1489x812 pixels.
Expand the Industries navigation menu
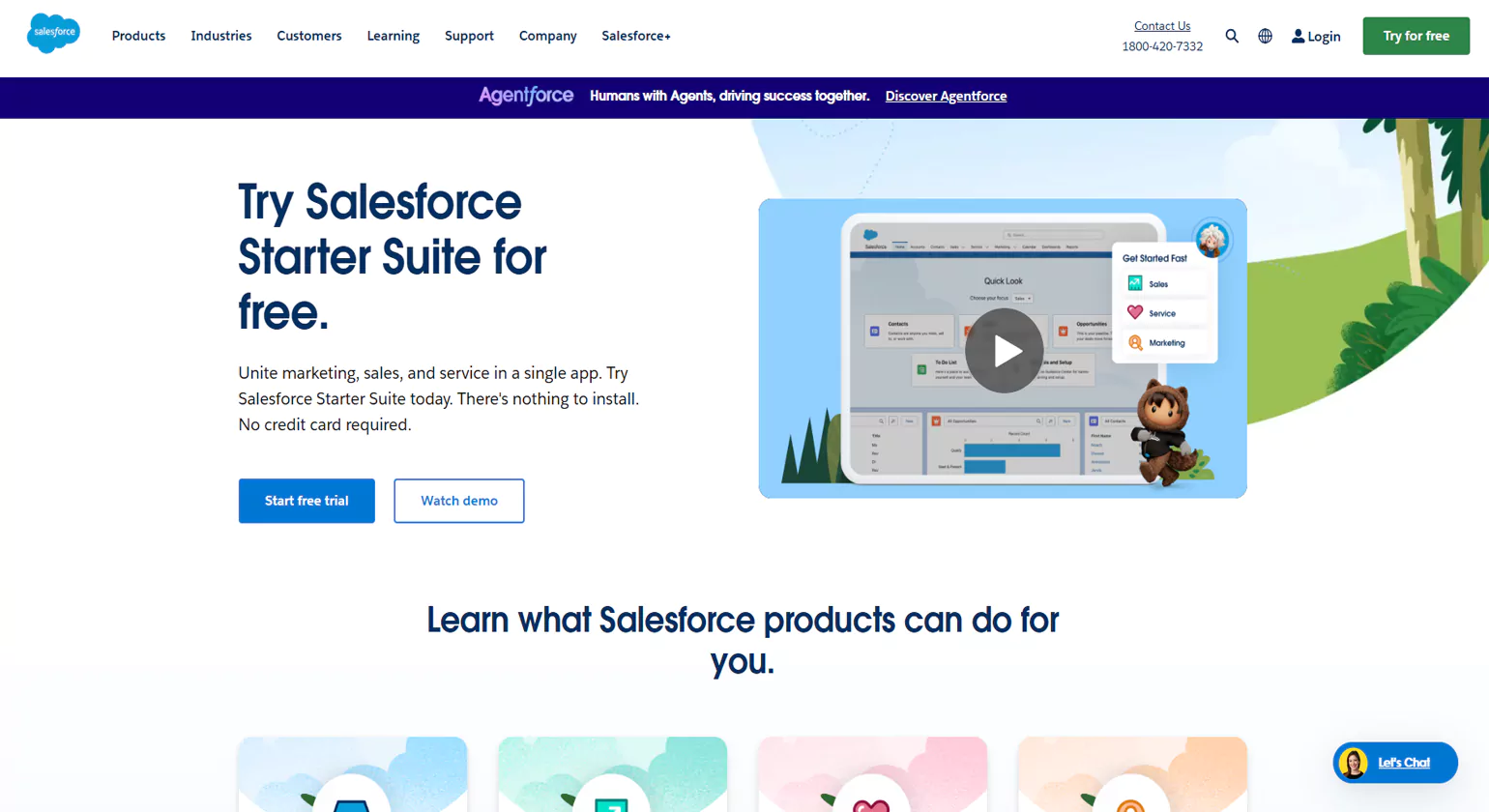tap(220, 36)
